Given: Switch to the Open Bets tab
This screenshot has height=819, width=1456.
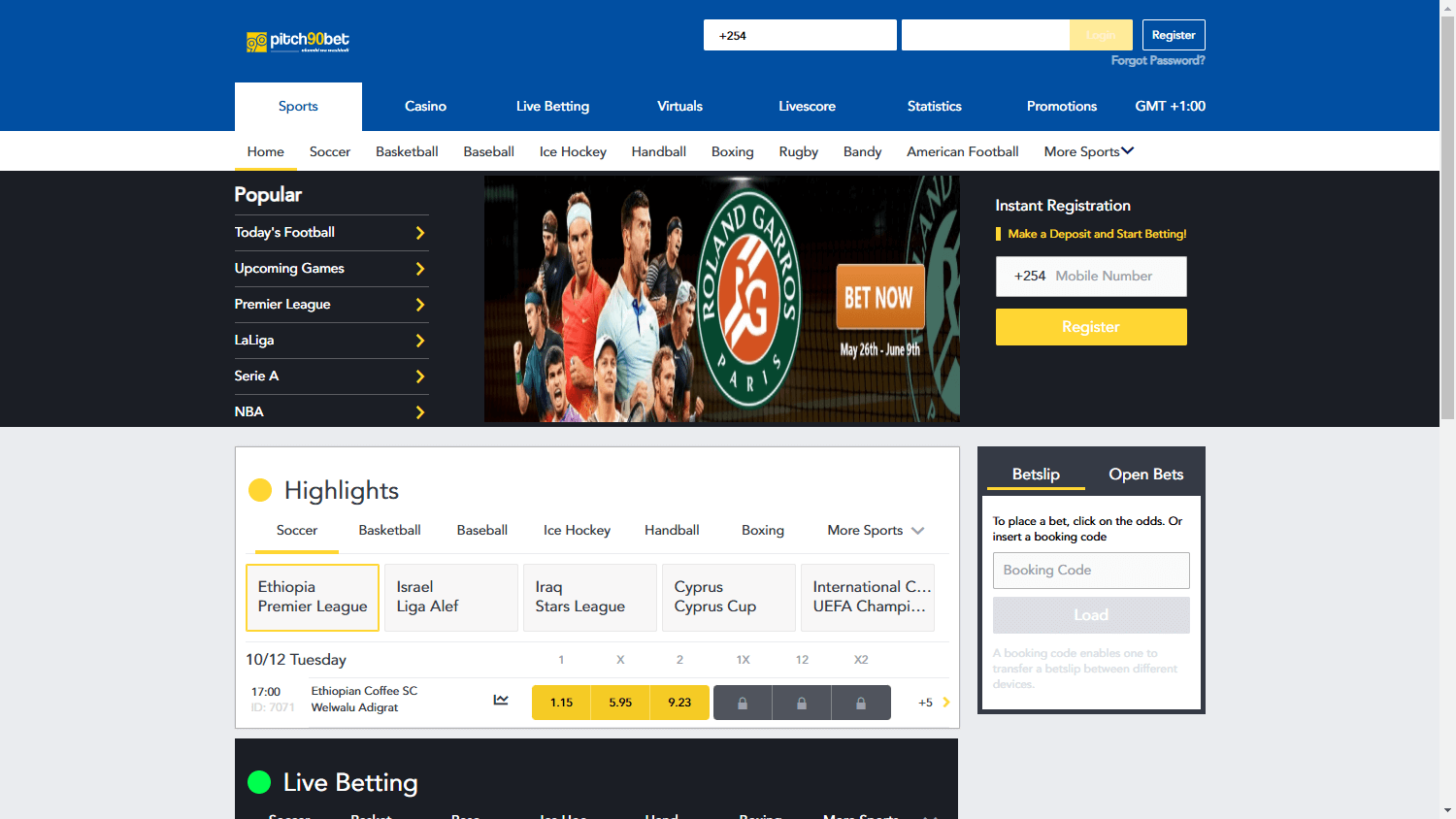Looking at the screenshot, I should [1146, 475].
